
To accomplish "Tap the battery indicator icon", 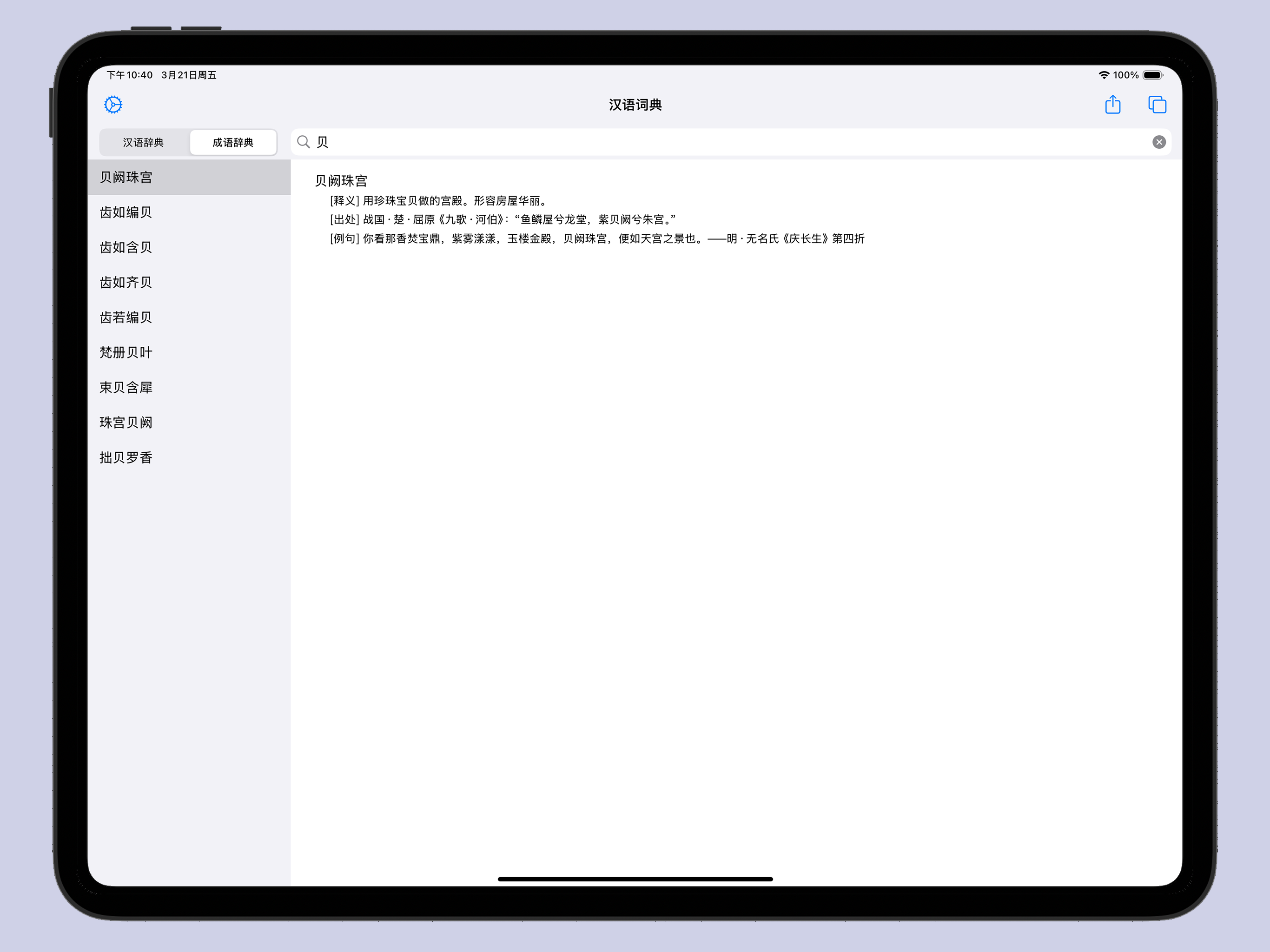I will [1153, 75].
